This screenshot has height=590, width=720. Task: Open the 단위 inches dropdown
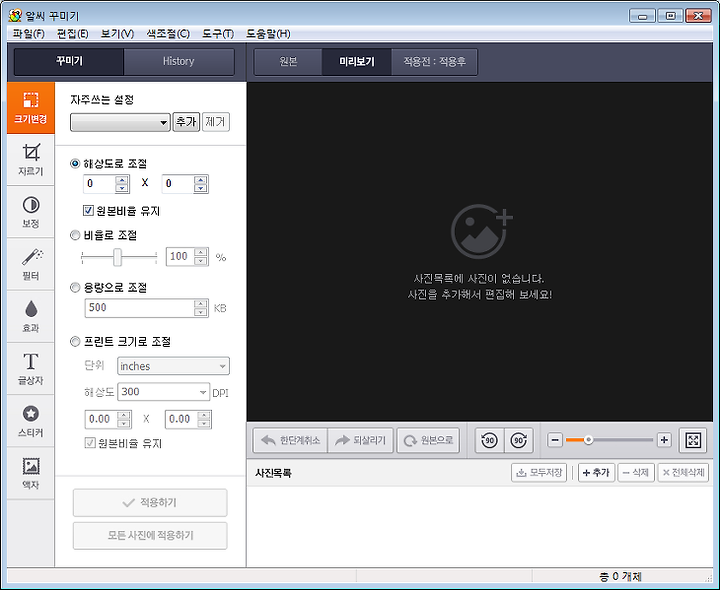(174, 366)
